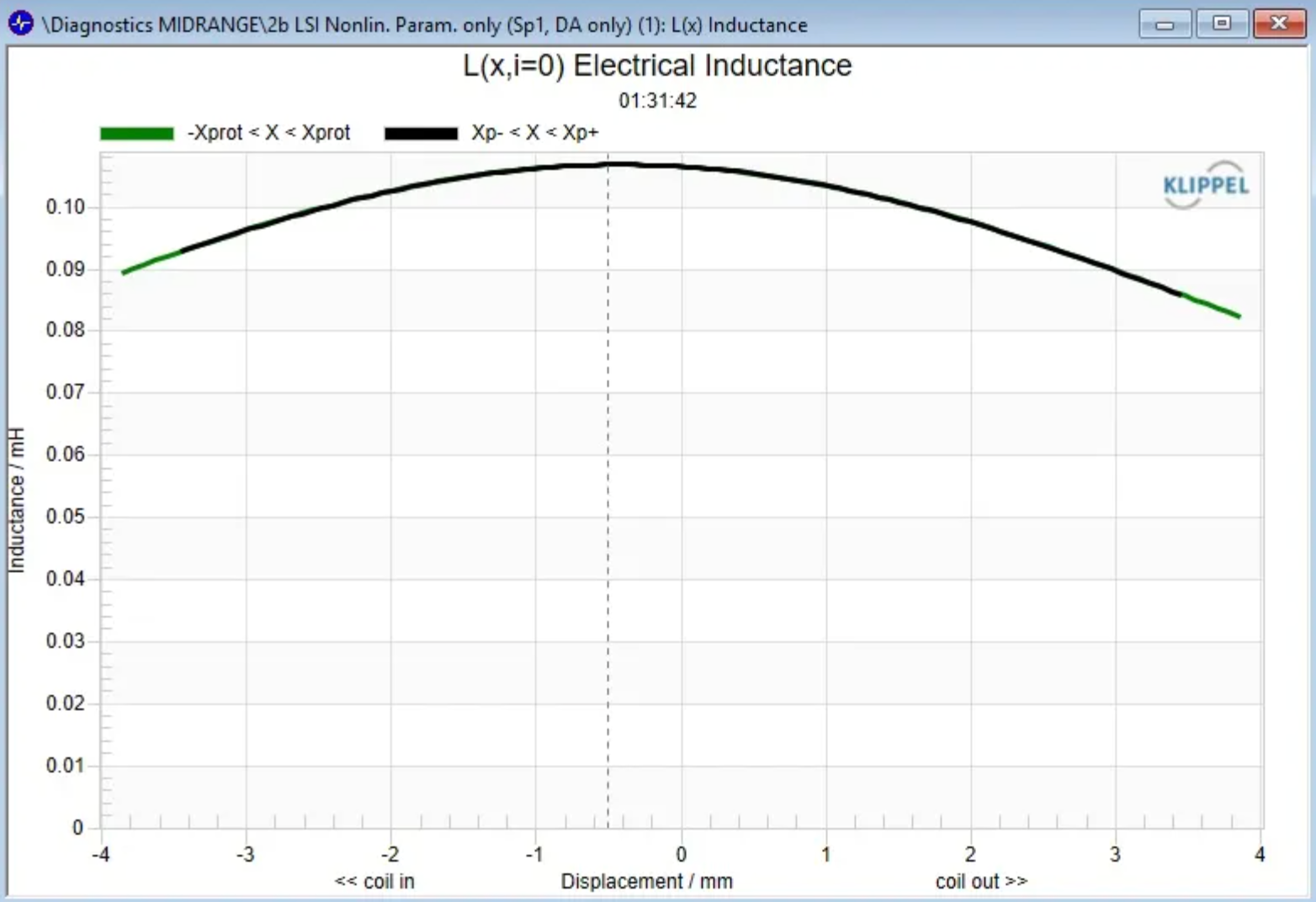The height and width of the screenshot is (902, 1316).
Task: Click the 0.02 tick label on the inductance axis
Action: pyautogui.click(x=66, y=703)
